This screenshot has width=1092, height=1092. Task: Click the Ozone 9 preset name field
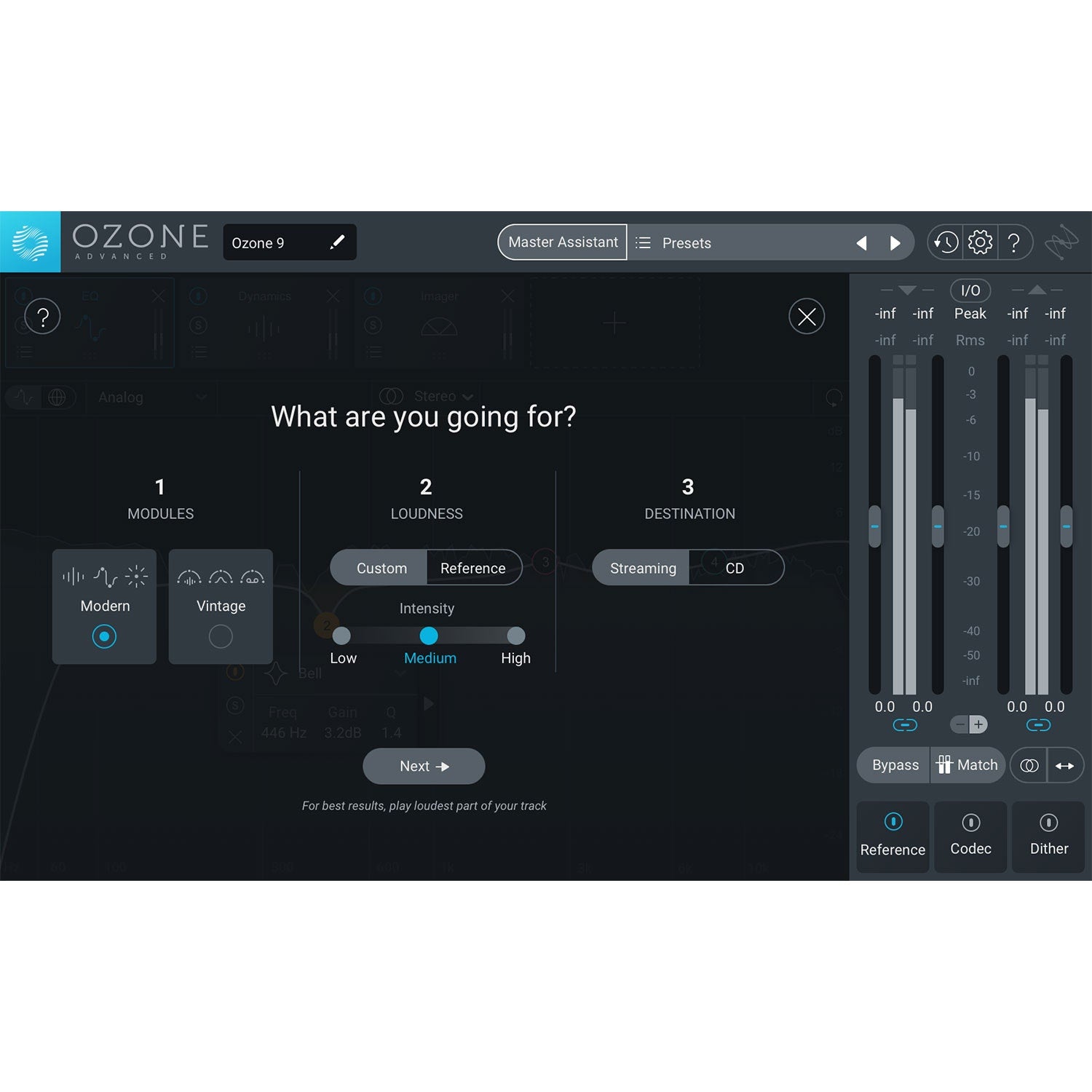[290, 242]
